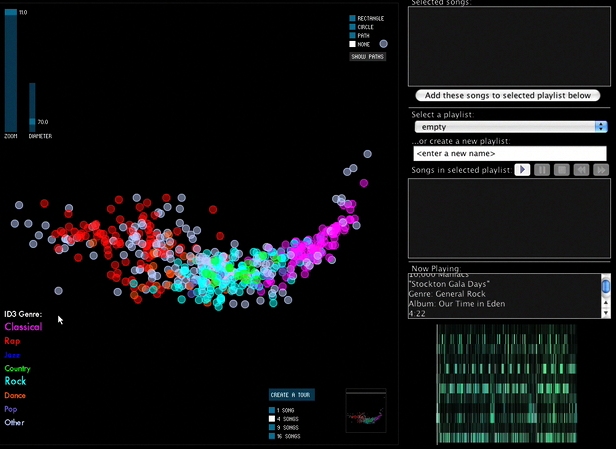Click the sample circle beside None option
Viewport: 616px width, 449px height.
tap(383, 44)
